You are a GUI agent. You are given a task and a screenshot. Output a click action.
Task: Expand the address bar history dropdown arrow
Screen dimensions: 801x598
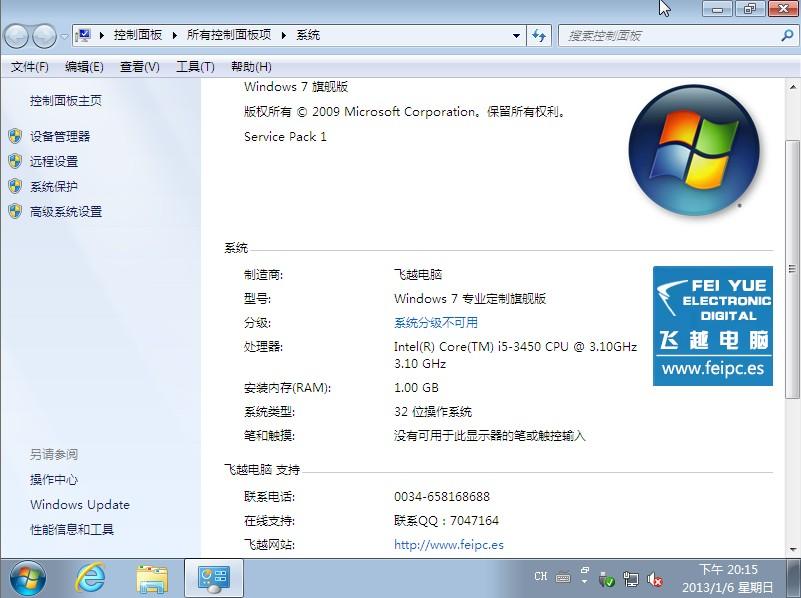tap(517, 35)
